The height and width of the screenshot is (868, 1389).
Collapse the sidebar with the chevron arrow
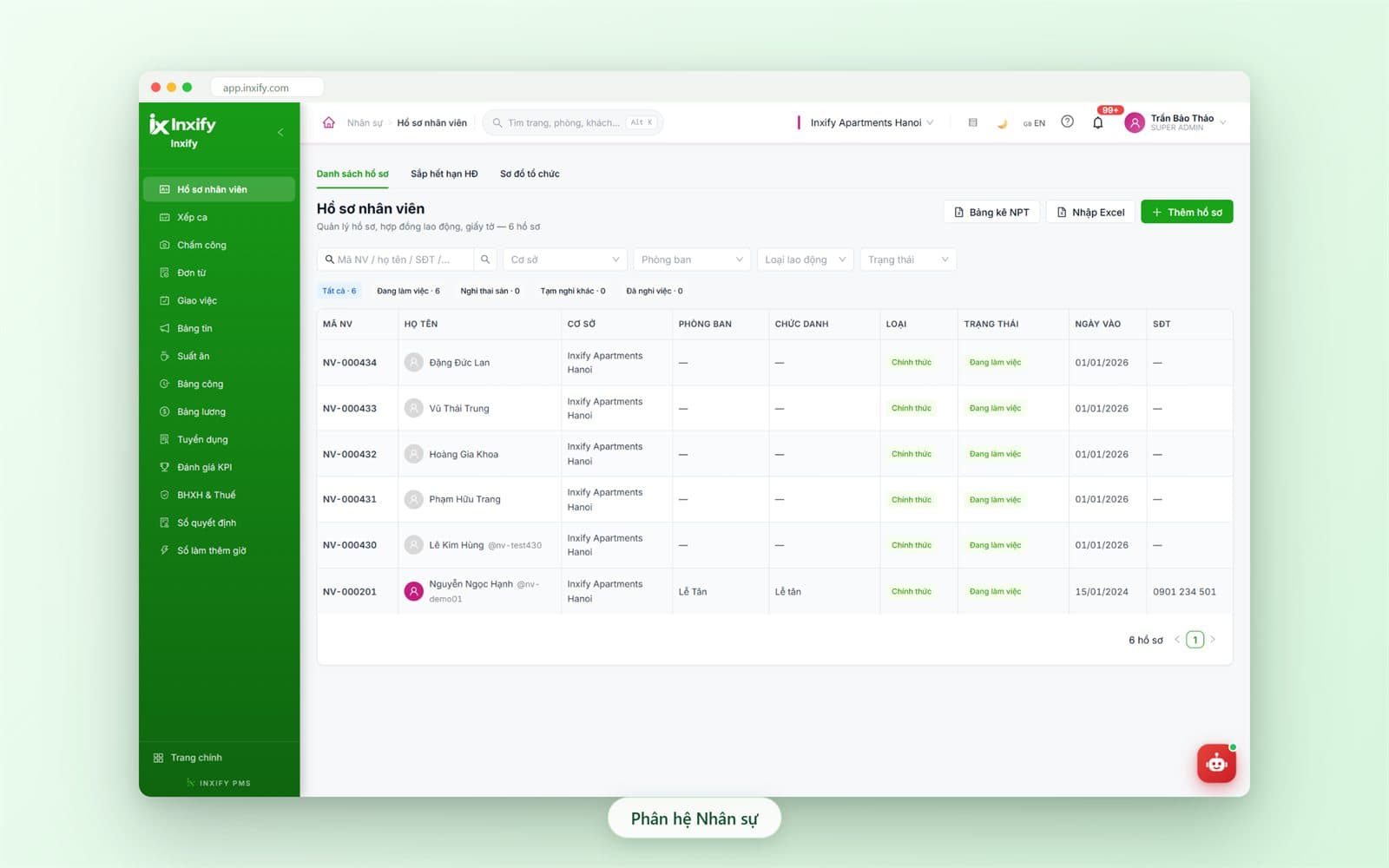280,132
